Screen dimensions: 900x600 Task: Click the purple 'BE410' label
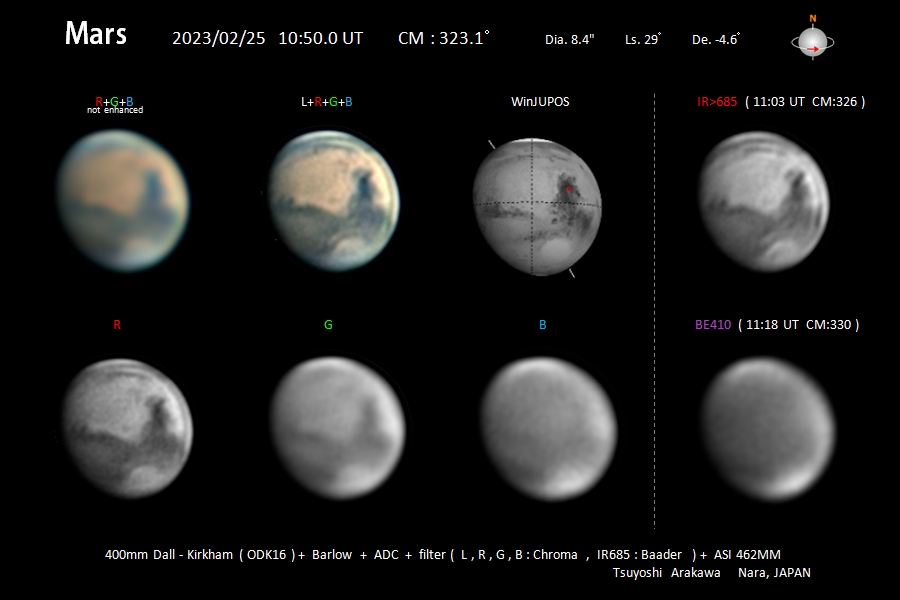click(x=713, y=325)
